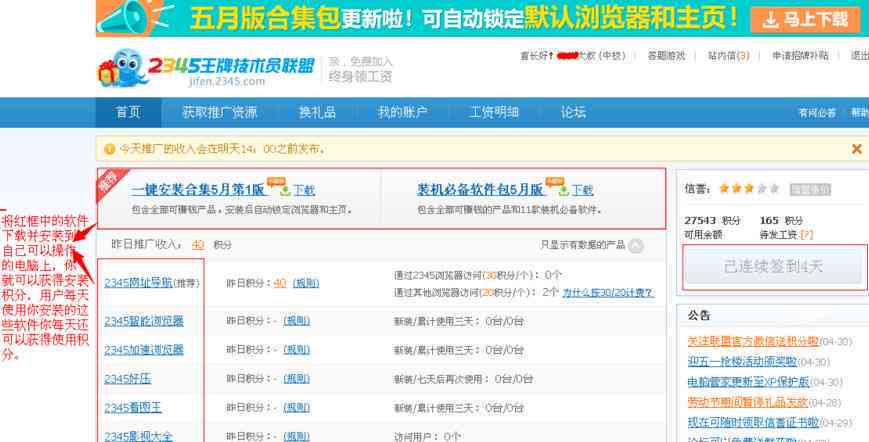The image size is (869, 442).
Task: Open 站内信(3) inbox messages
Action: (728, 55)
